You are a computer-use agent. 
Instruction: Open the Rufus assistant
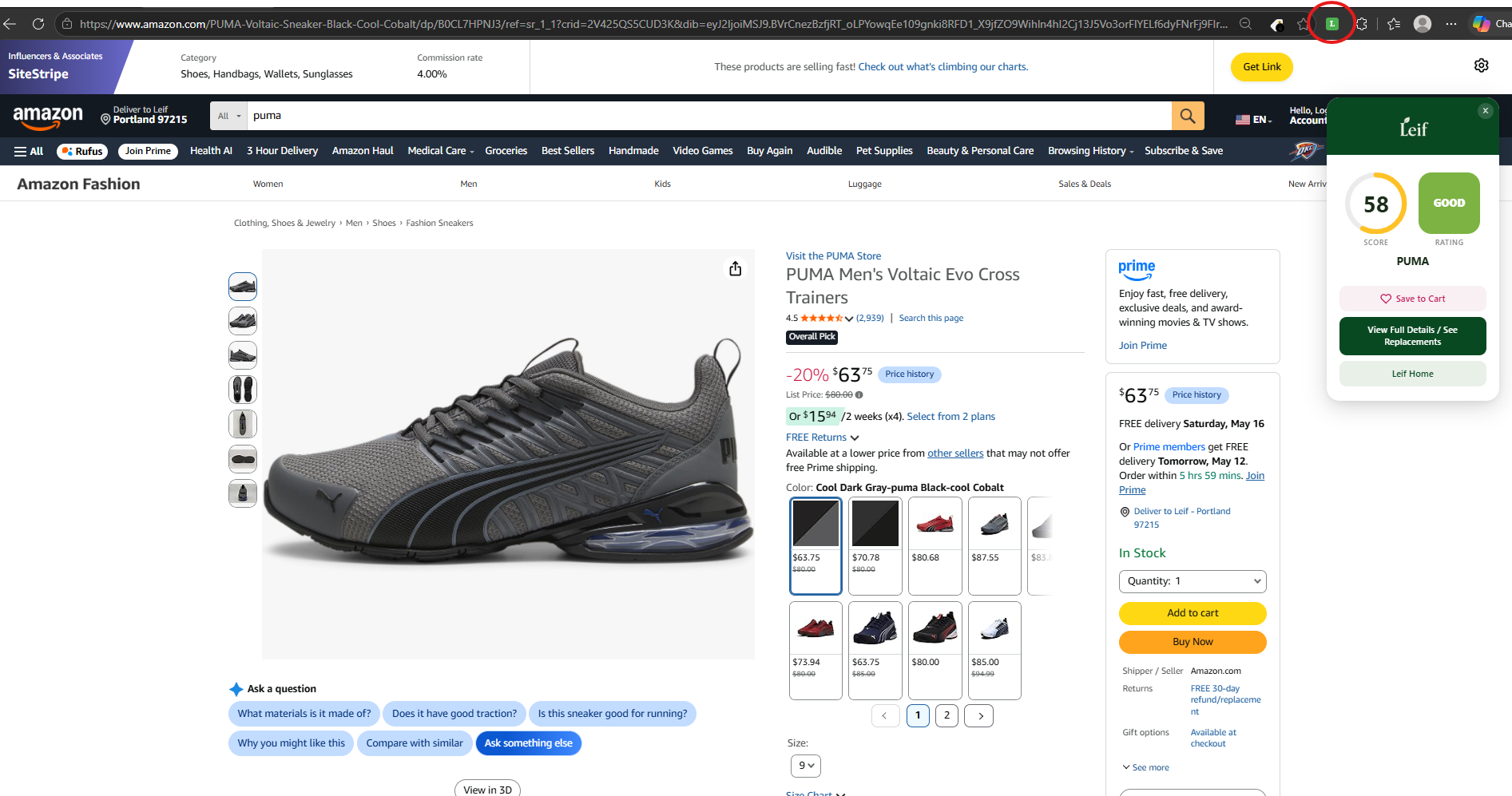coord(82,151)
